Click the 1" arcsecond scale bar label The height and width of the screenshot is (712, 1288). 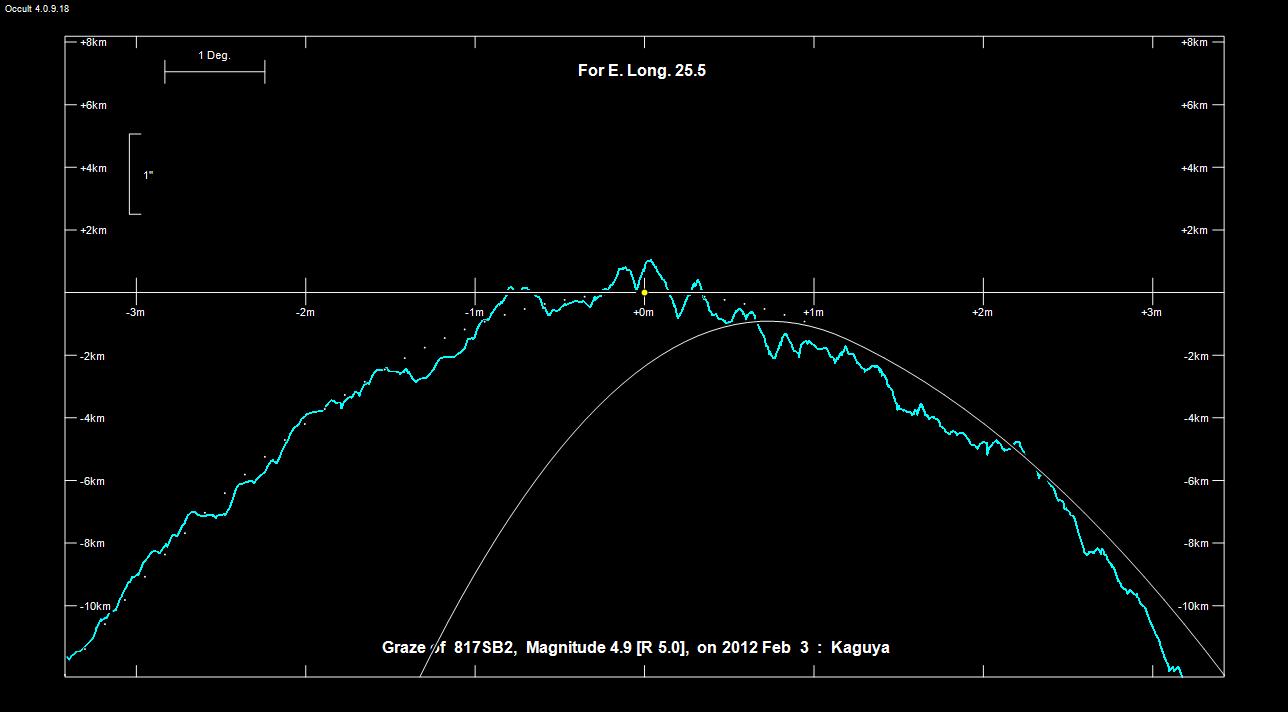point(148,175)
